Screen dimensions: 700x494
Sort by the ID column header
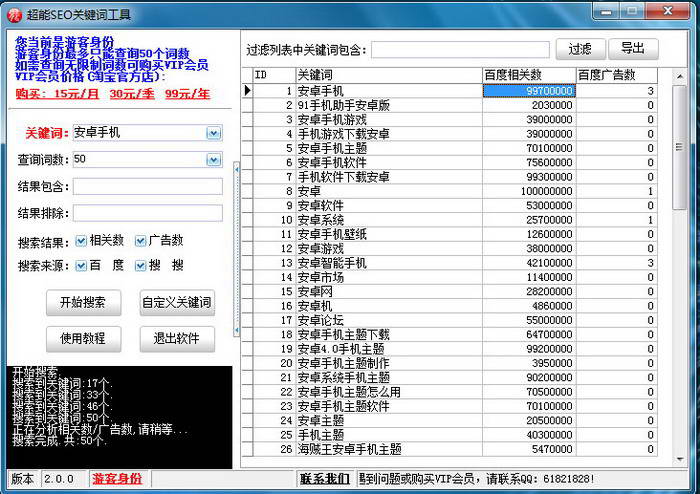pos(275,75)
